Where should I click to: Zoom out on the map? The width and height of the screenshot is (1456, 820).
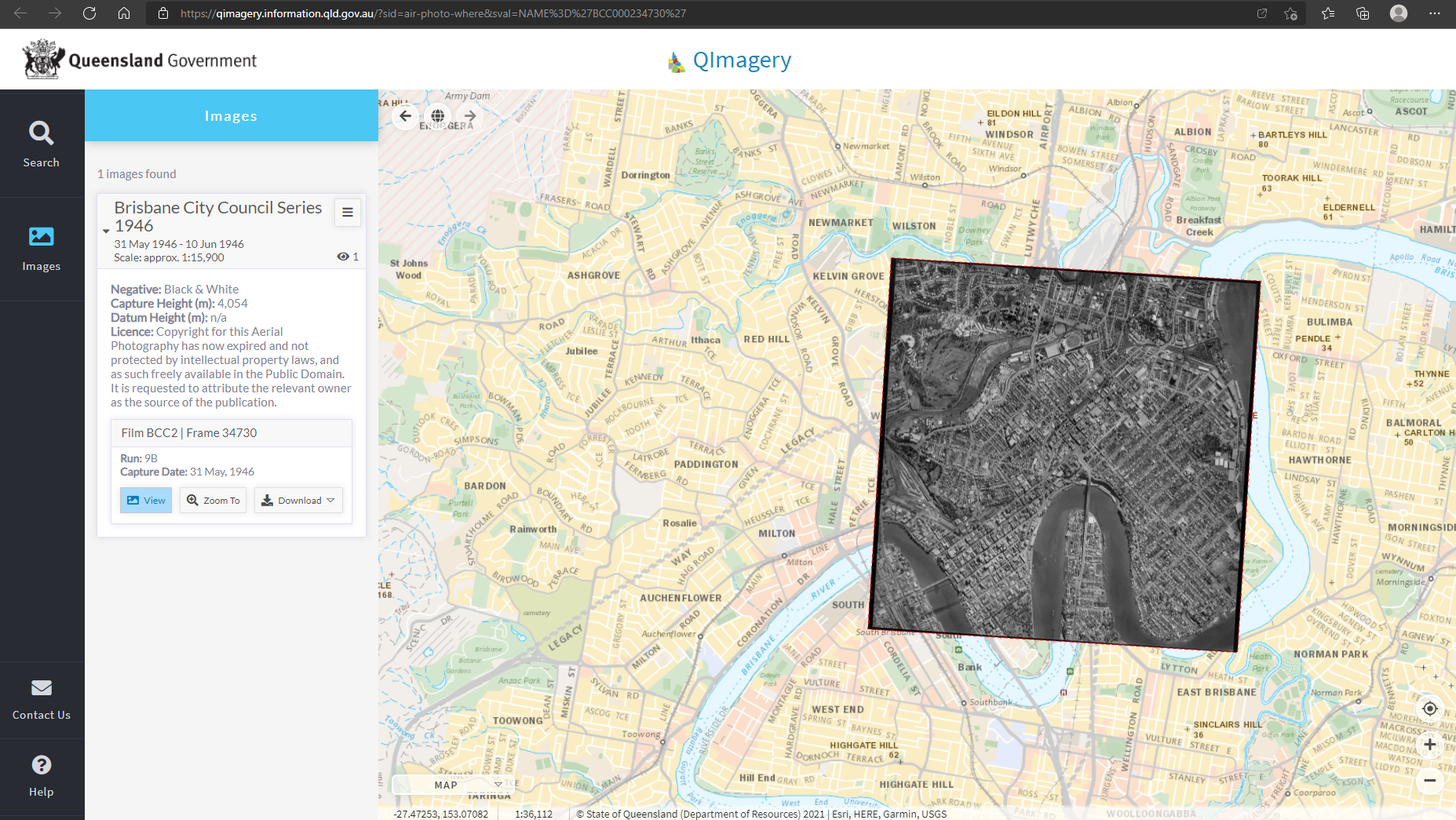pyautogui.click(x=1429, y=780)
